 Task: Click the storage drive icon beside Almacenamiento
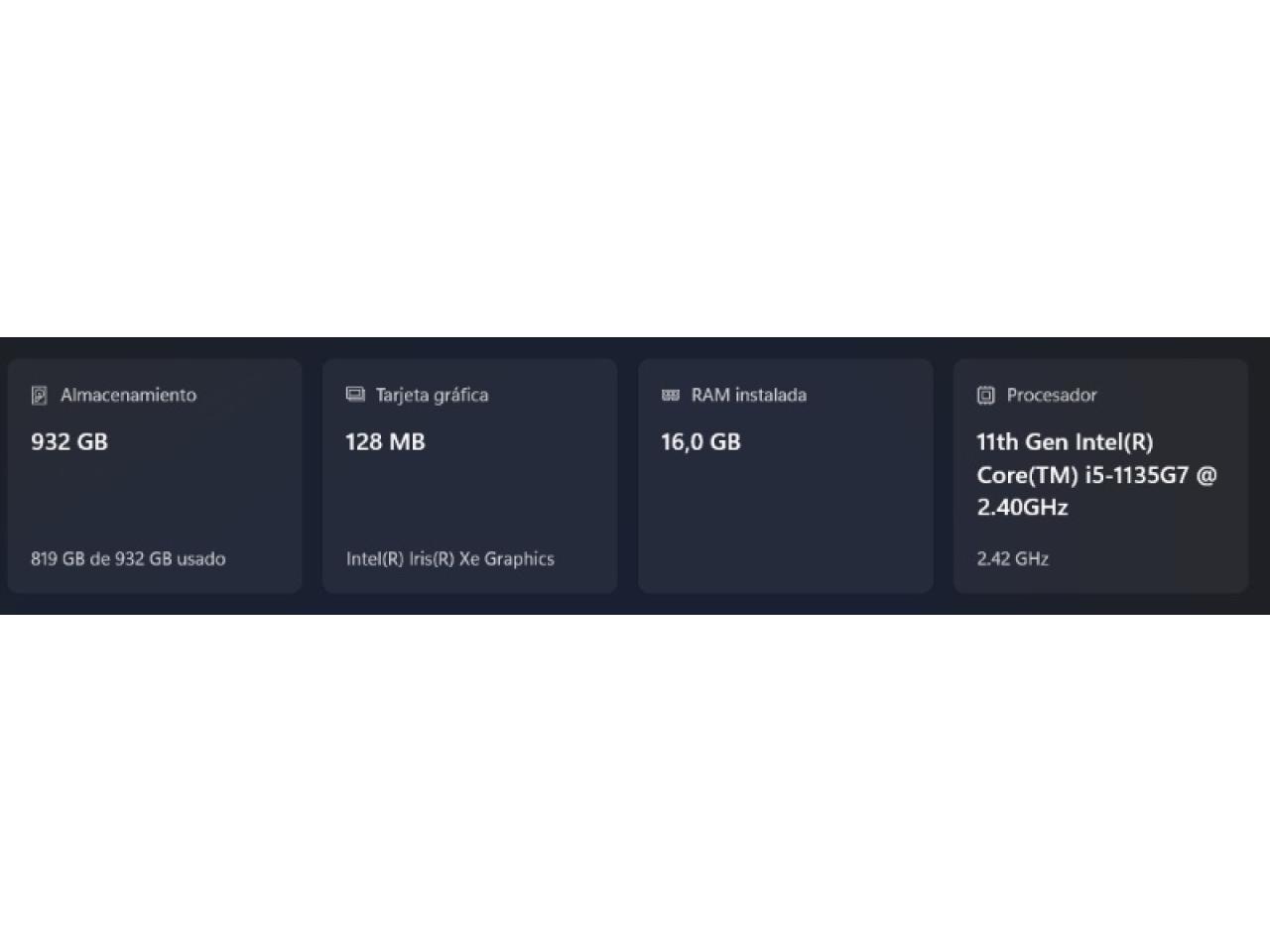click(40, 396)
